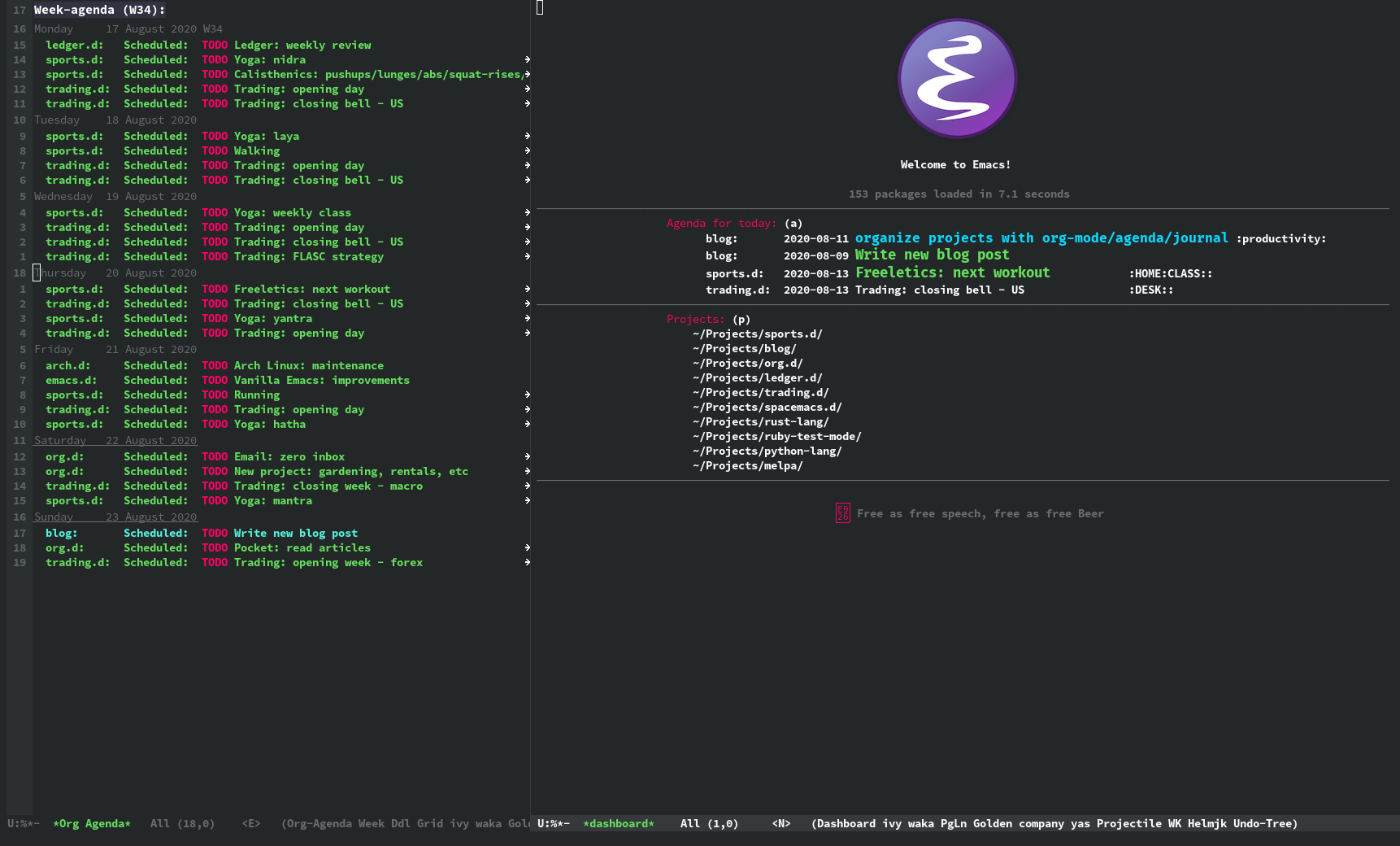
Task: Open the ~/Projects/spacemacs.d/ project
Action: pos(767,407)
